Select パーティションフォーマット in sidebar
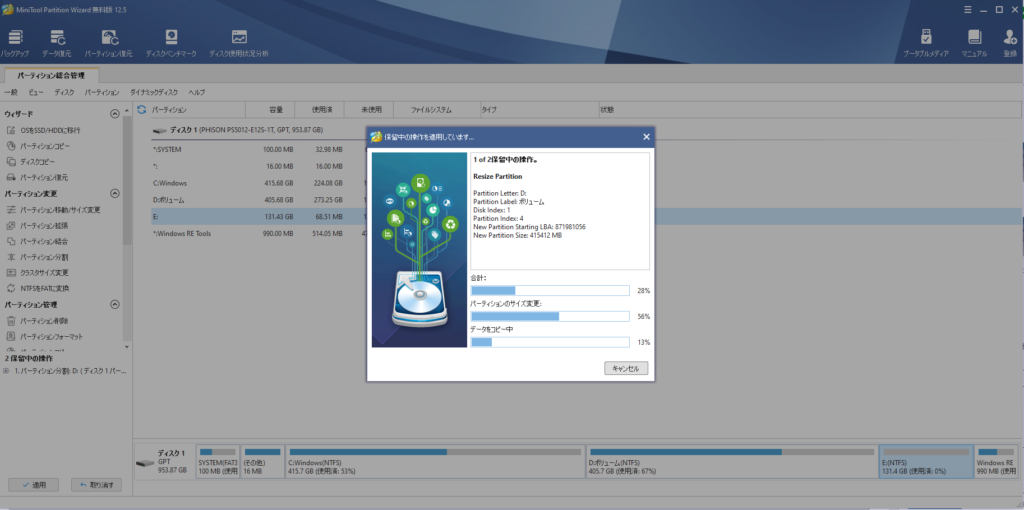The height and width of the screenshot is (510, 1024). 44,336
